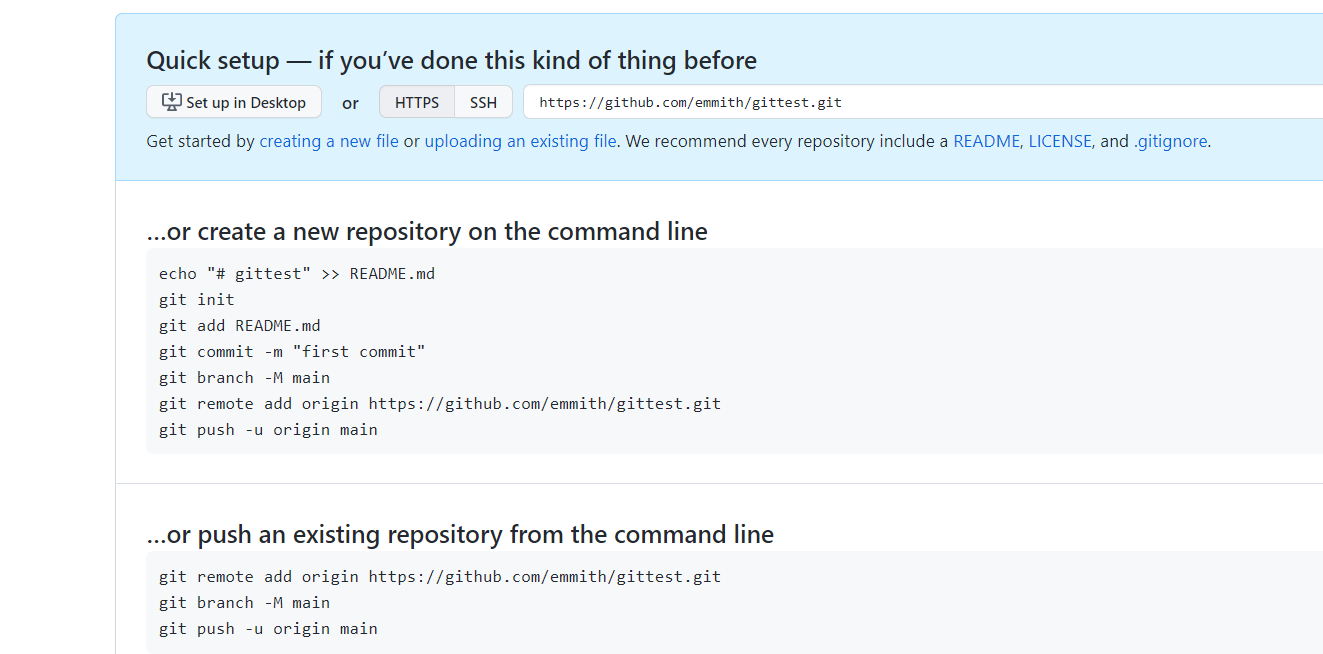Click 'git push -u origin main' in the push-existing block

(268, 628)
